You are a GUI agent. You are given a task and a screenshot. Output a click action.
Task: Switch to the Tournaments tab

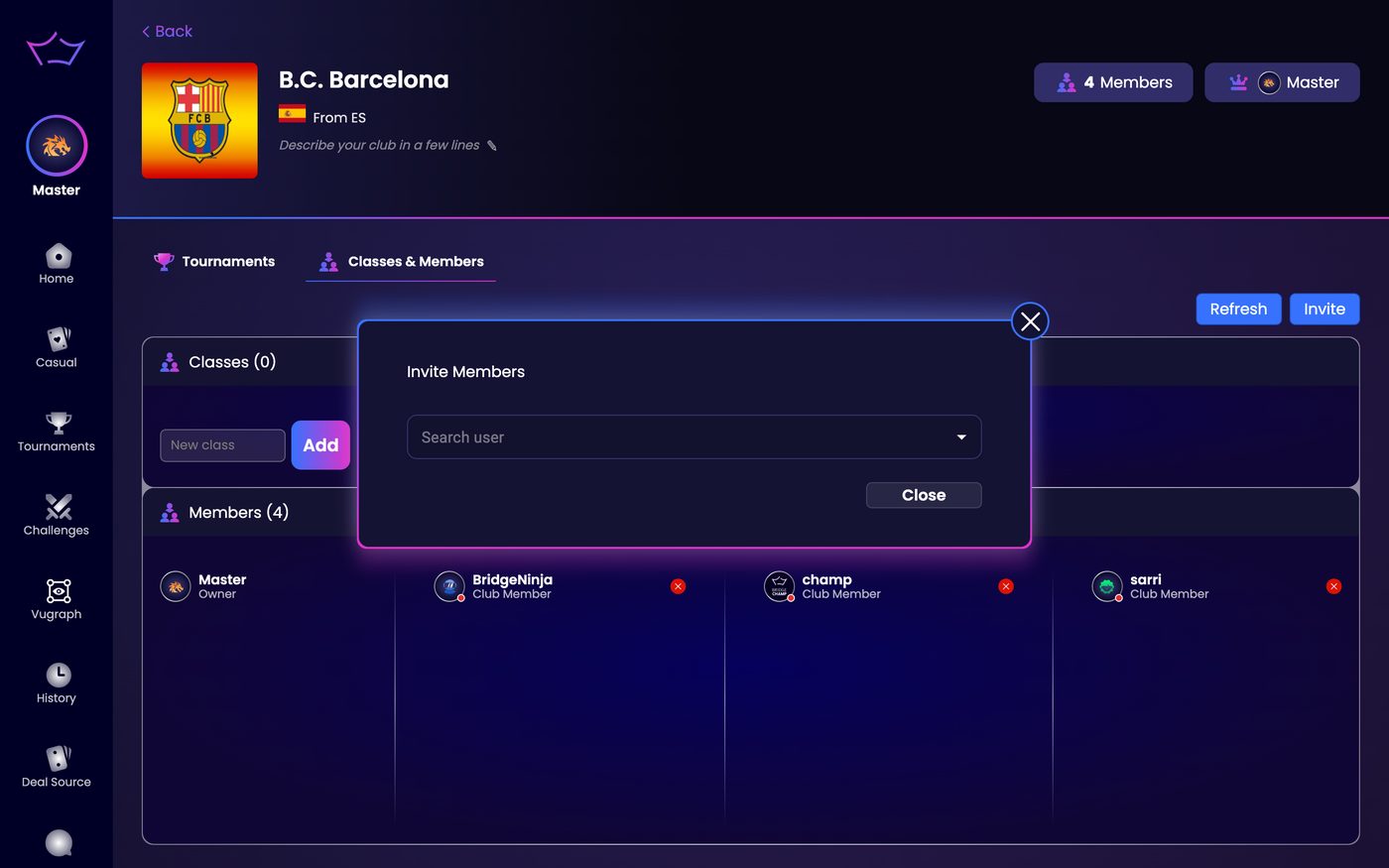[x=214, y=262]
